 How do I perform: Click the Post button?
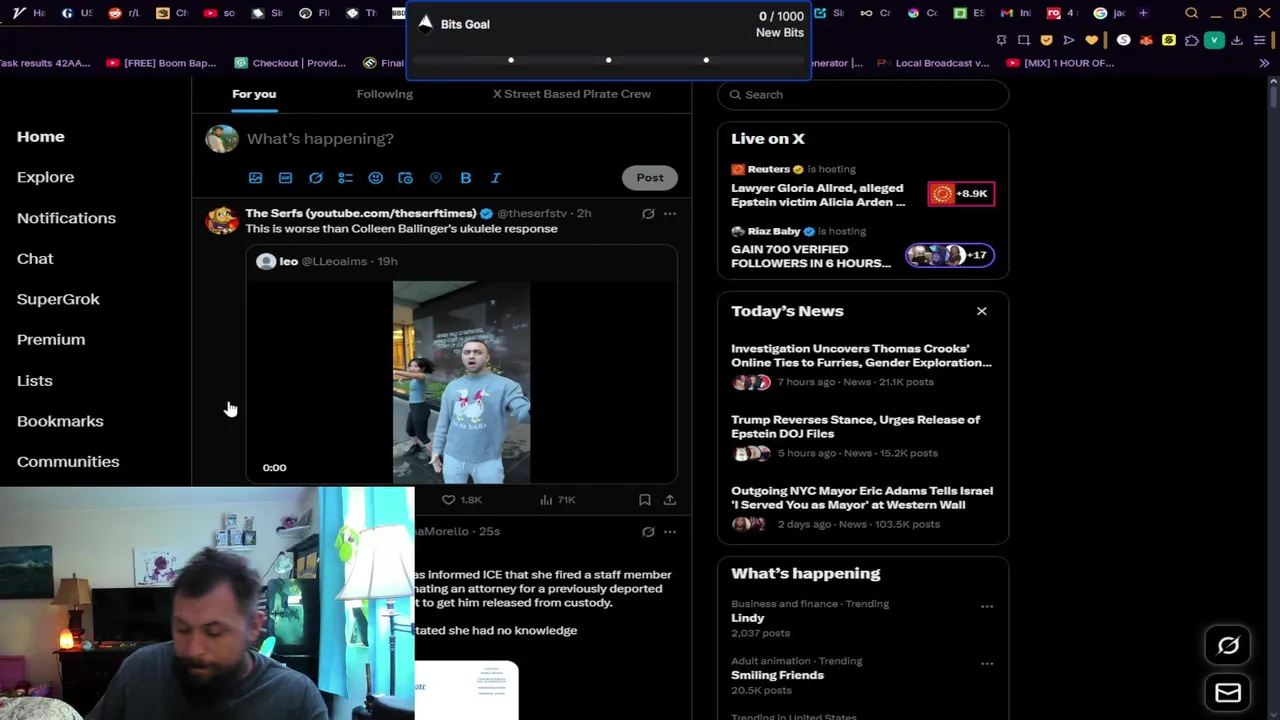tap(650, 178)
